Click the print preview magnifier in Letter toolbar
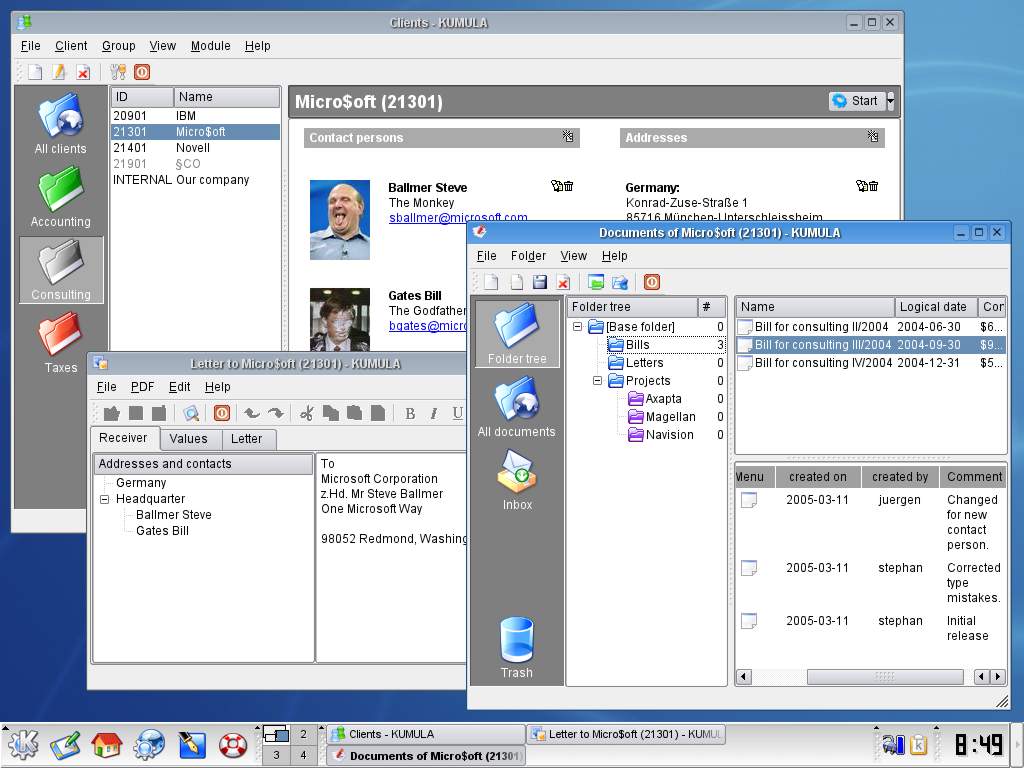Viewport: 1024px width, 768px height. 191,413
